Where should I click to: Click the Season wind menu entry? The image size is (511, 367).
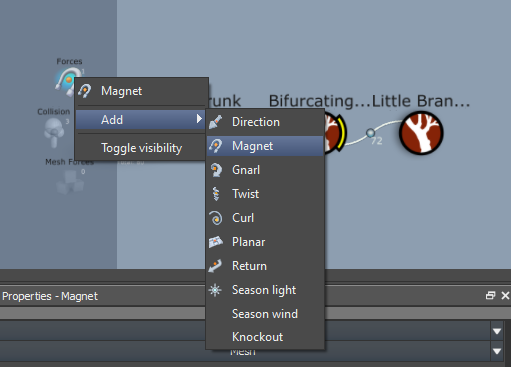(x=265, y=314)
